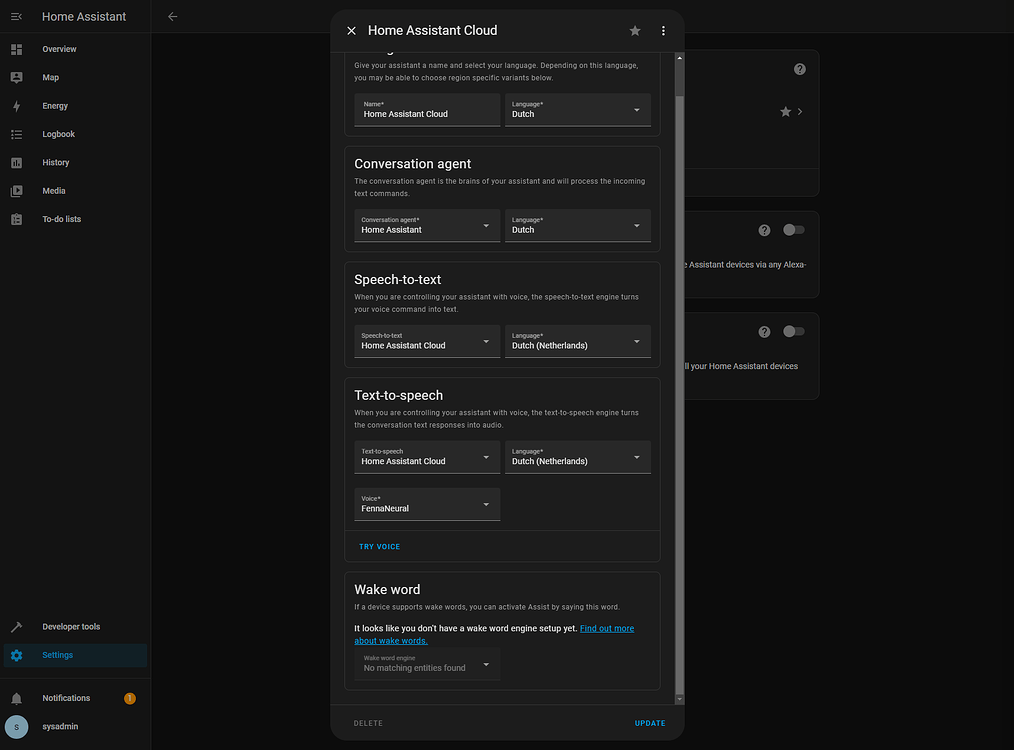Open the Speech-to-text engine dropdown
Image resolution: width=1014 pixels, height=750 pixels.
tap(427, 341)
